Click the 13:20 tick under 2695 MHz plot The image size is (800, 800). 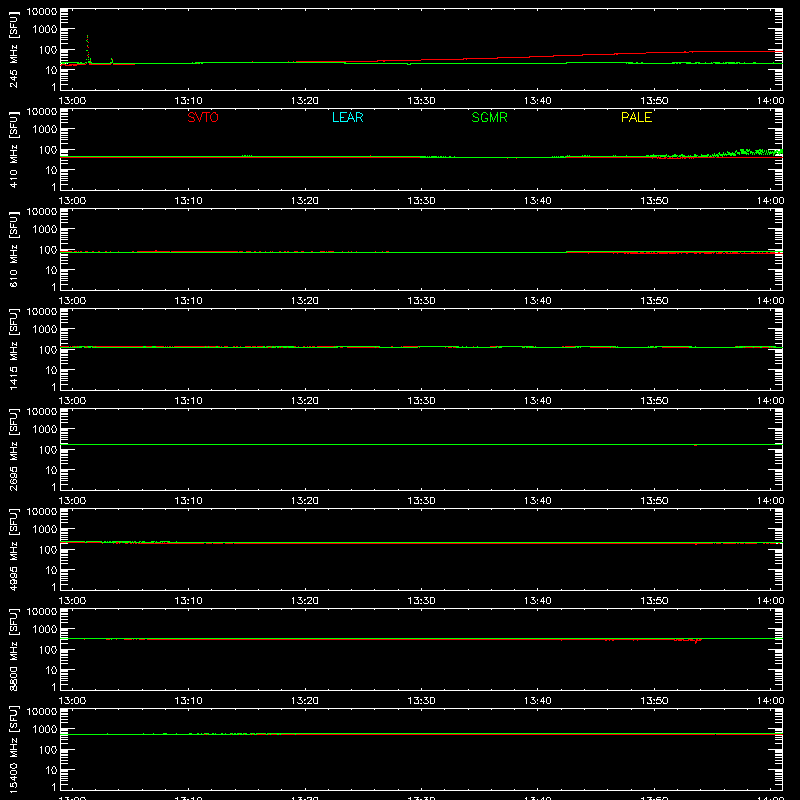pos(305,501)
